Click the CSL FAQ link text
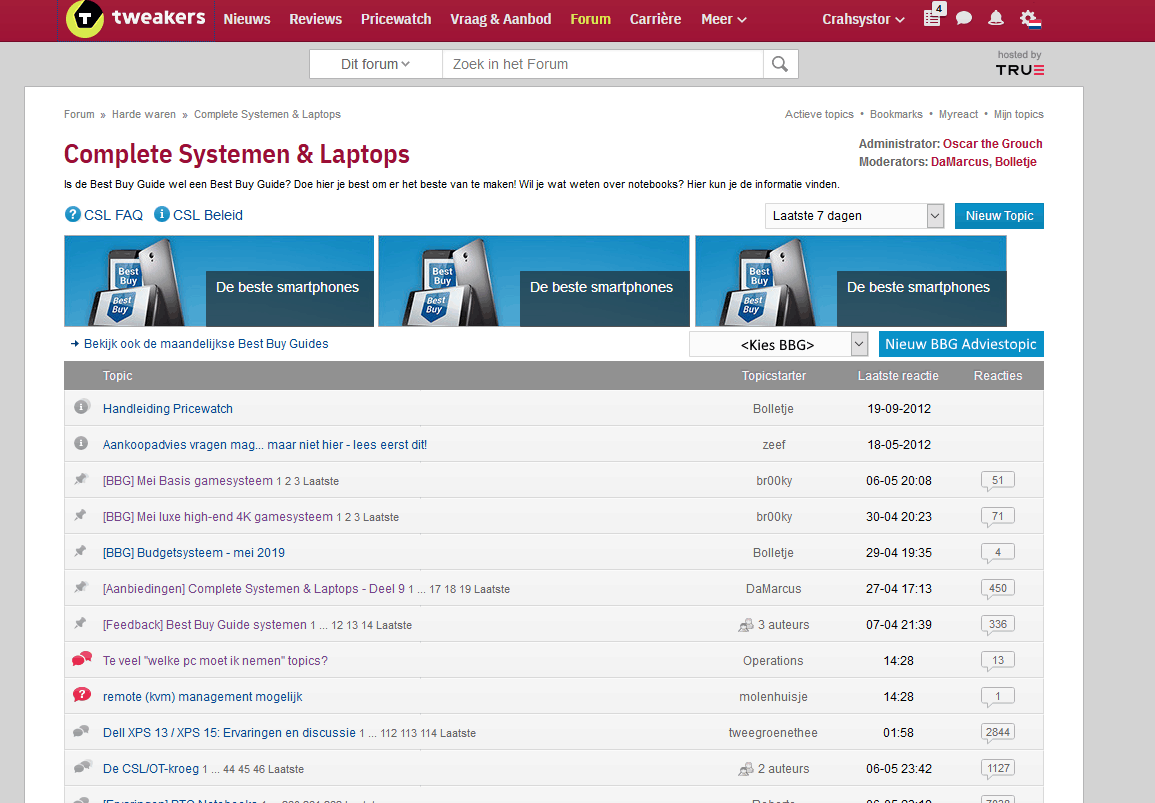1155x803 pixels. 113,215
